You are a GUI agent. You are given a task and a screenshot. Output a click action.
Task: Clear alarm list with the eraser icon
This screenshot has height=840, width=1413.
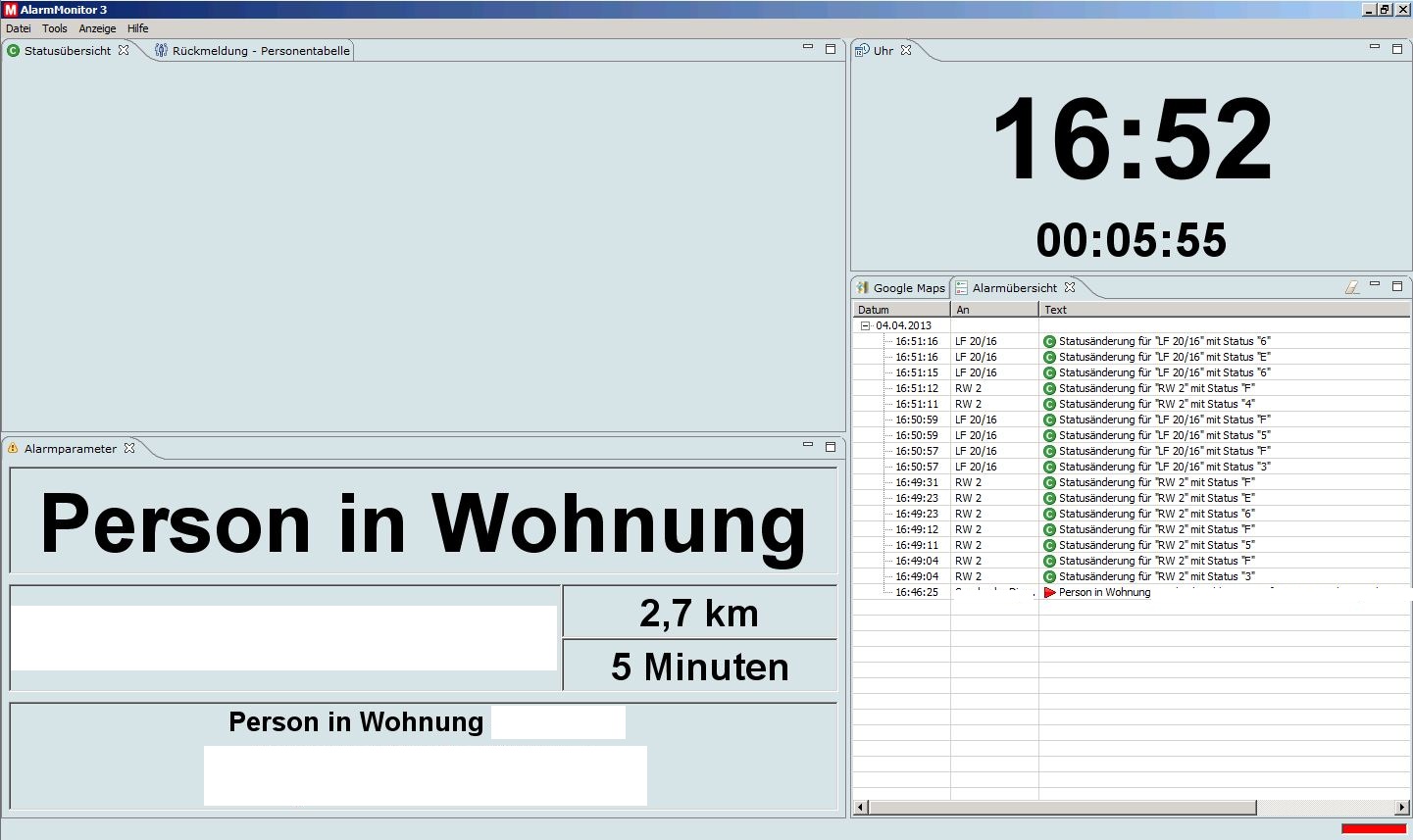click(1352, 287)
